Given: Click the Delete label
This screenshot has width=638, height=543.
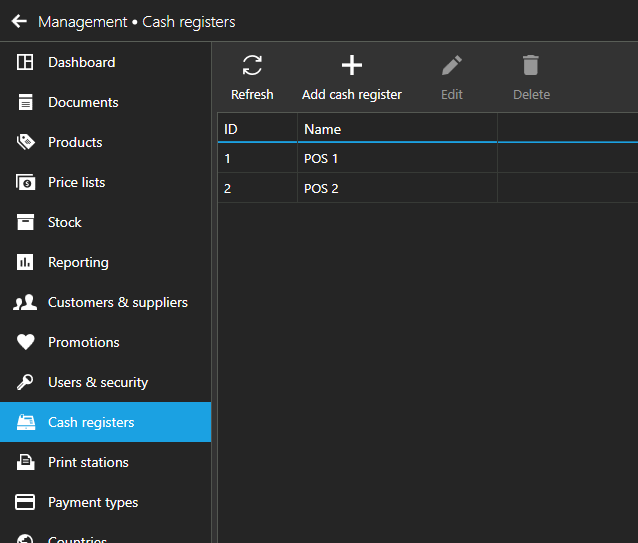Looking at the screenshot, I should (531, 94).
